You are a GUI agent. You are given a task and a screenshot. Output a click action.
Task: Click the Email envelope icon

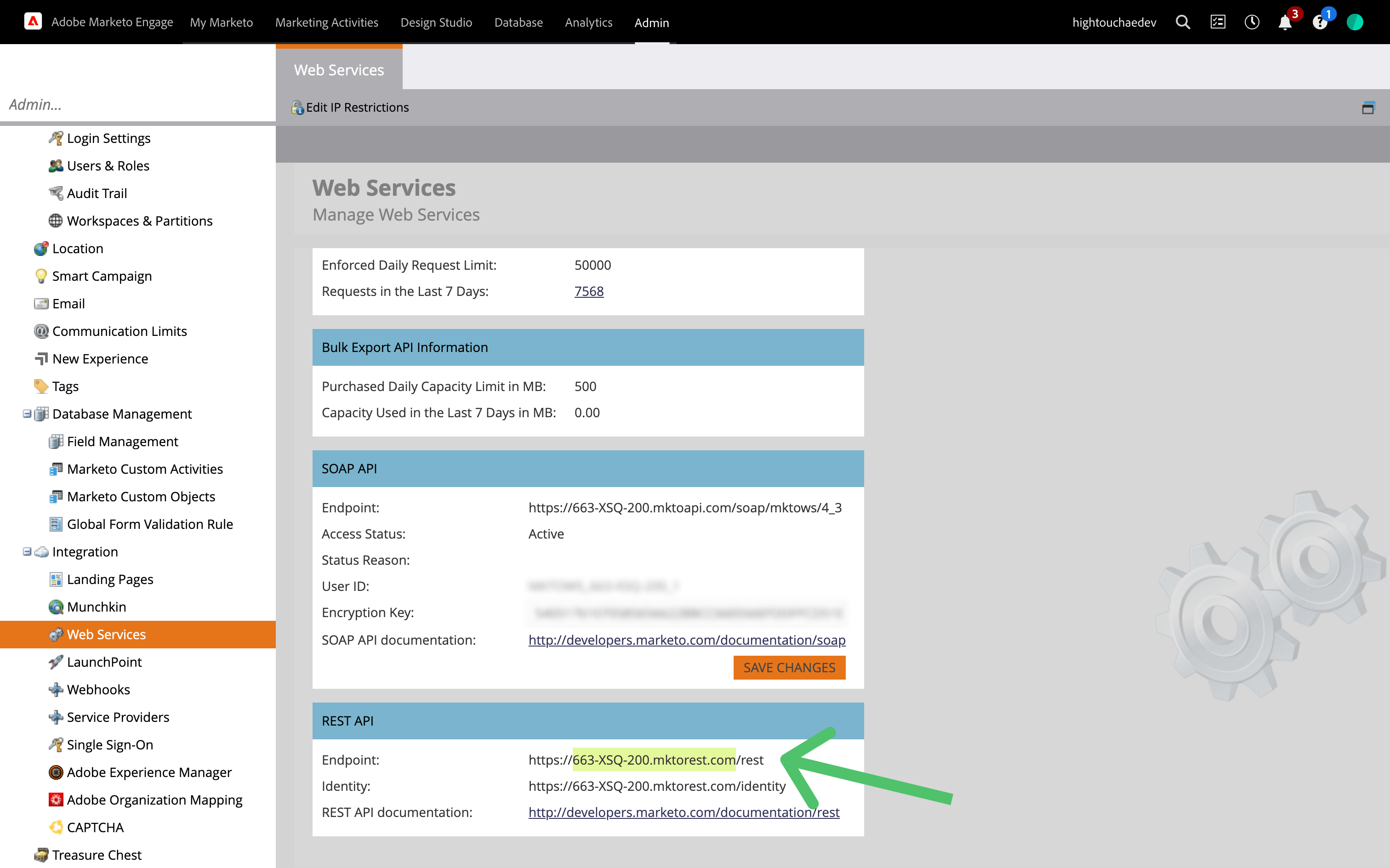41,304
